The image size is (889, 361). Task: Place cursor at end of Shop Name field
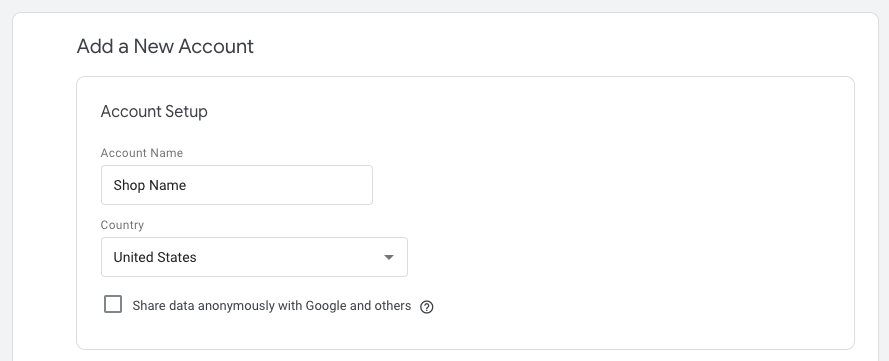coord(189,185)
